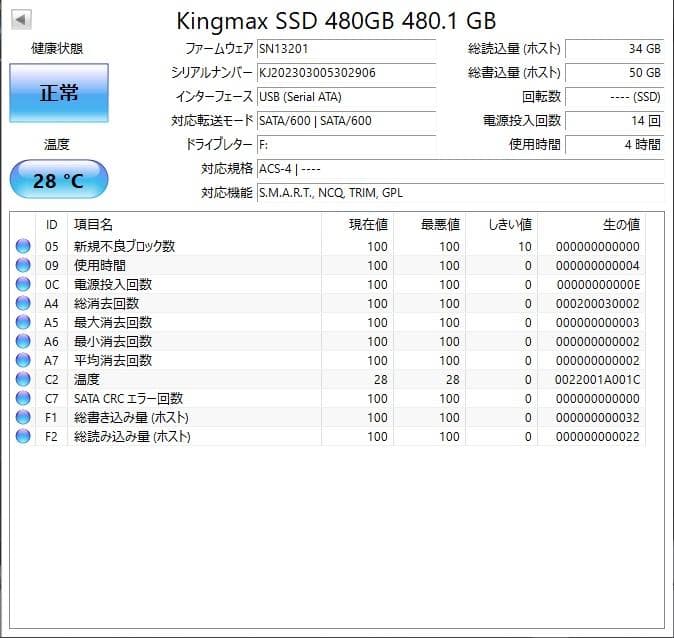Screen dimensions: 674x638
Task: Click status orb for ID F1 row
Action: (x=23, y=417)
